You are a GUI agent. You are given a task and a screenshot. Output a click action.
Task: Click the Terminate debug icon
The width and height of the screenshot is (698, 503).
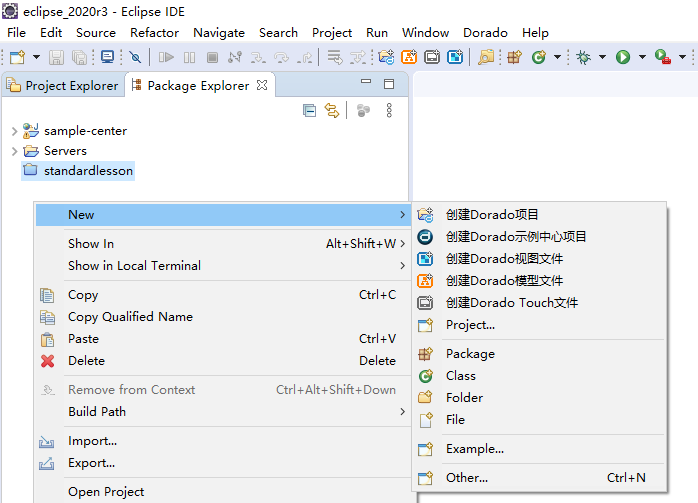(x=212, y=57)
